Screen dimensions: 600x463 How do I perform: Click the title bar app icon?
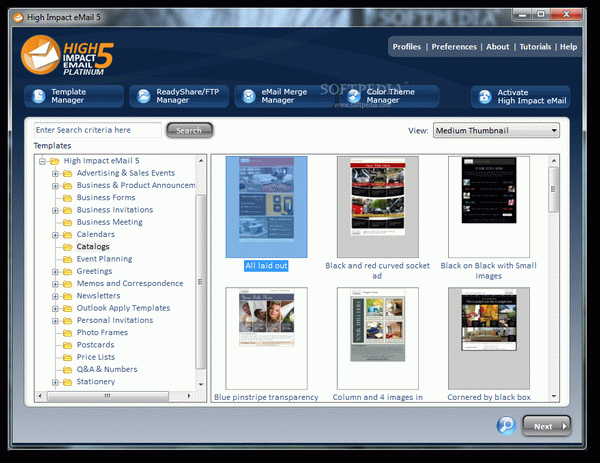point(18,17)
